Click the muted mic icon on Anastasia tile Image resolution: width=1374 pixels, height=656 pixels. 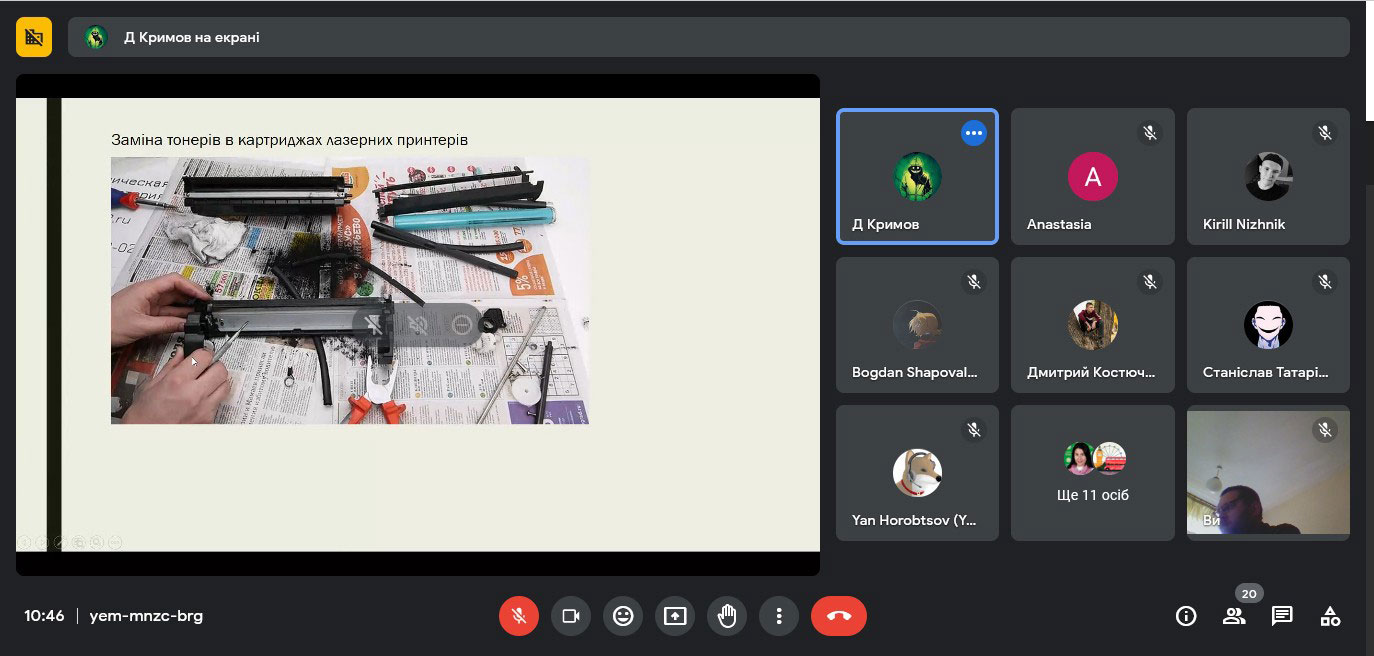click(1150, 133)
